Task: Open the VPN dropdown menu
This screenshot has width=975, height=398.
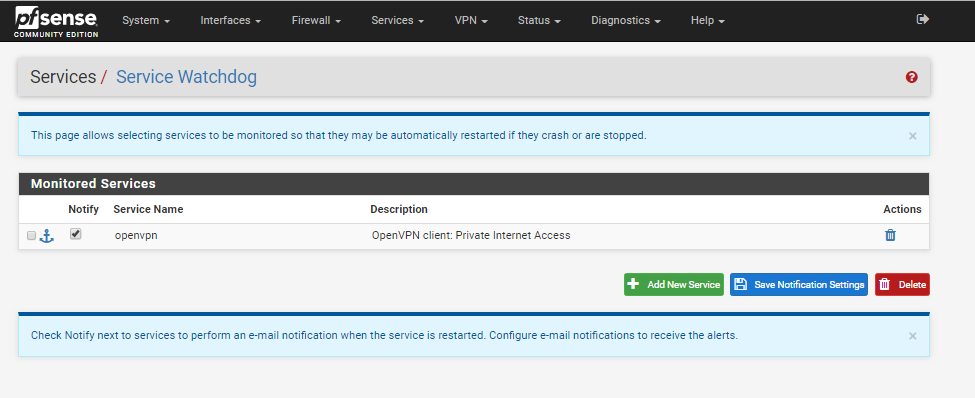Action: [x=471, y=21]
